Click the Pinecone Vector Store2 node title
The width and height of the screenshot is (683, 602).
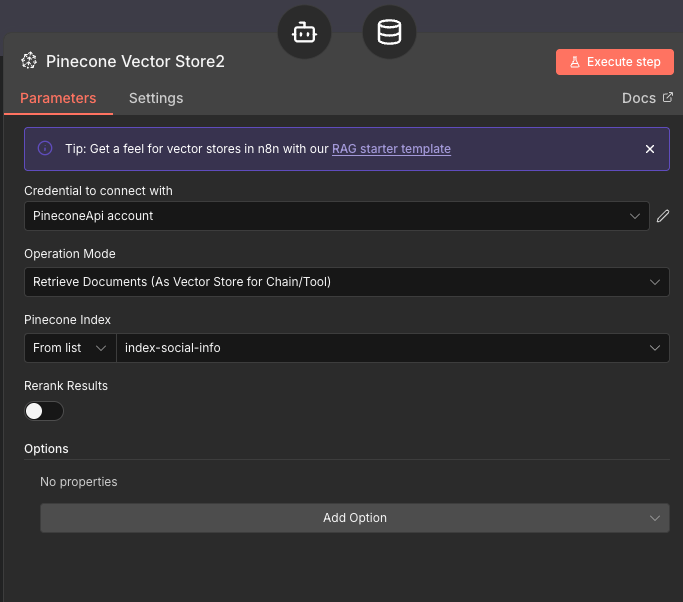[135, 61]
